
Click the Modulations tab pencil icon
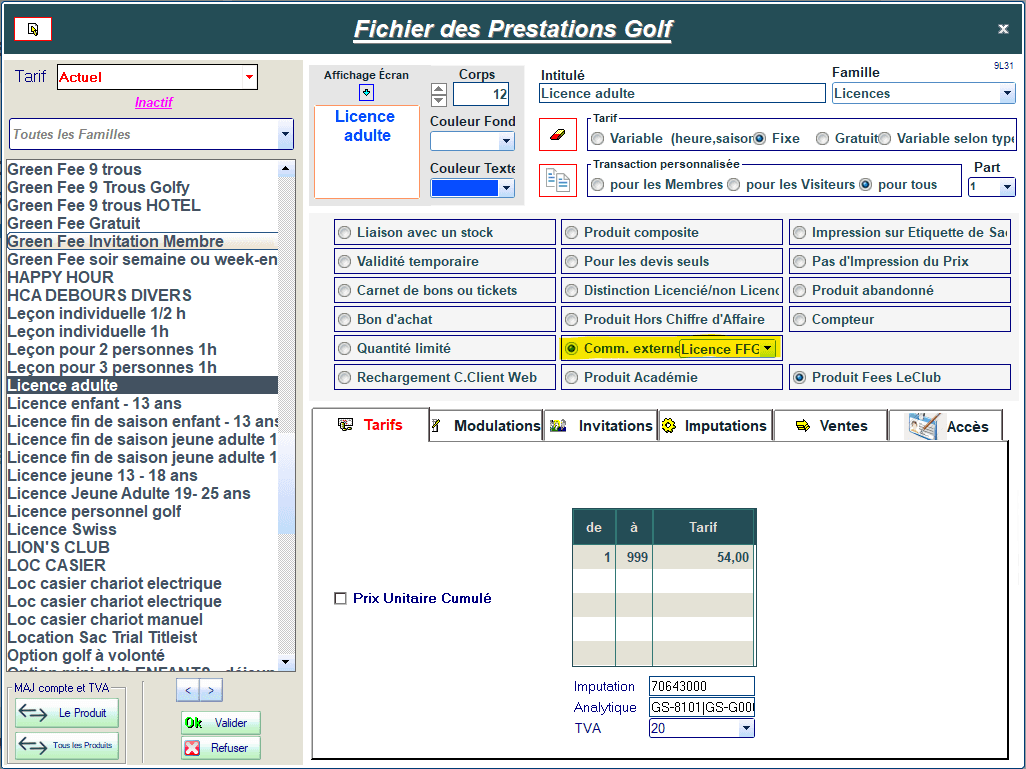(436, 425)
